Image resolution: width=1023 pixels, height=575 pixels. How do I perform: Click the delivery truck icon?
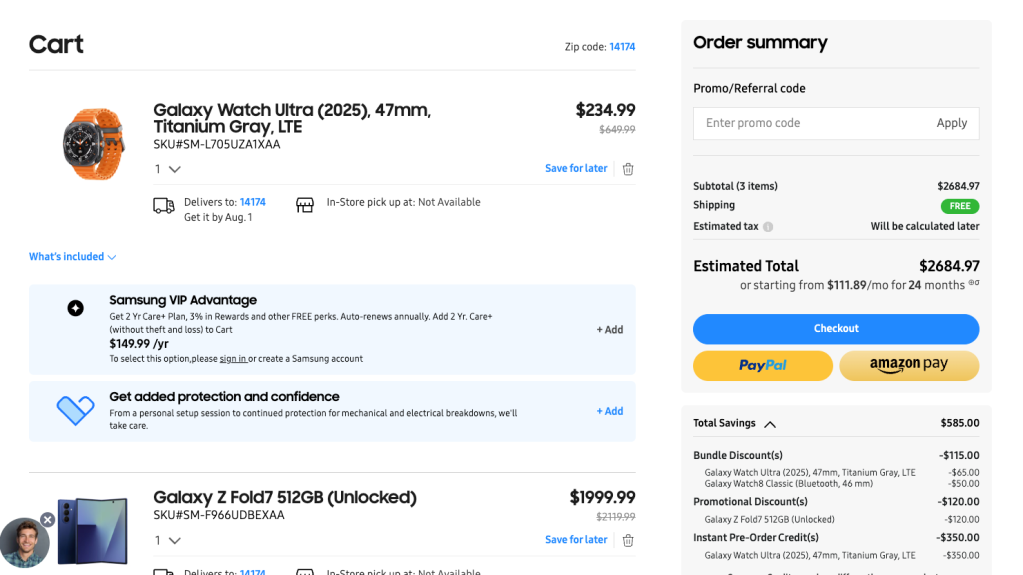(x=163, y=205)
